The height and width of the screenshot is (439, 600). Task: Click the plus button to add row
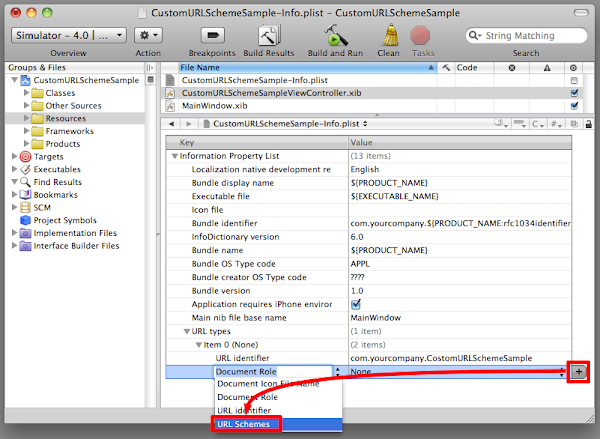point(579,372)
